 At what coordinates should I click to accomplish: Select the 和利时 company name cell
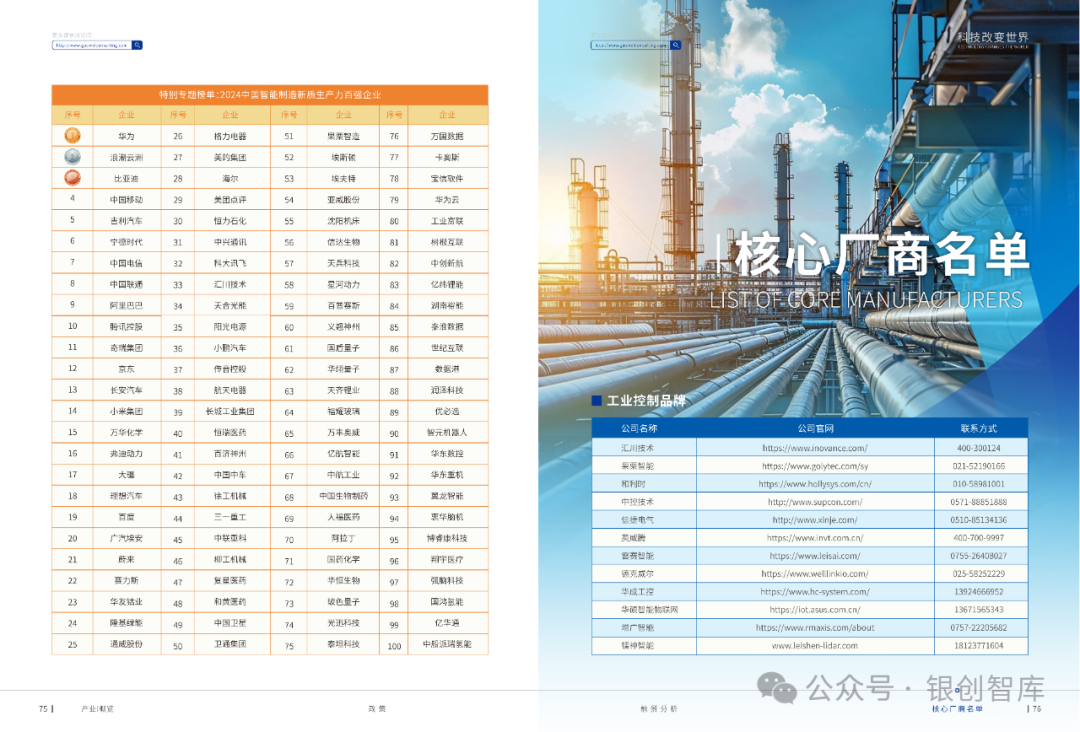(x=643, y=484)
